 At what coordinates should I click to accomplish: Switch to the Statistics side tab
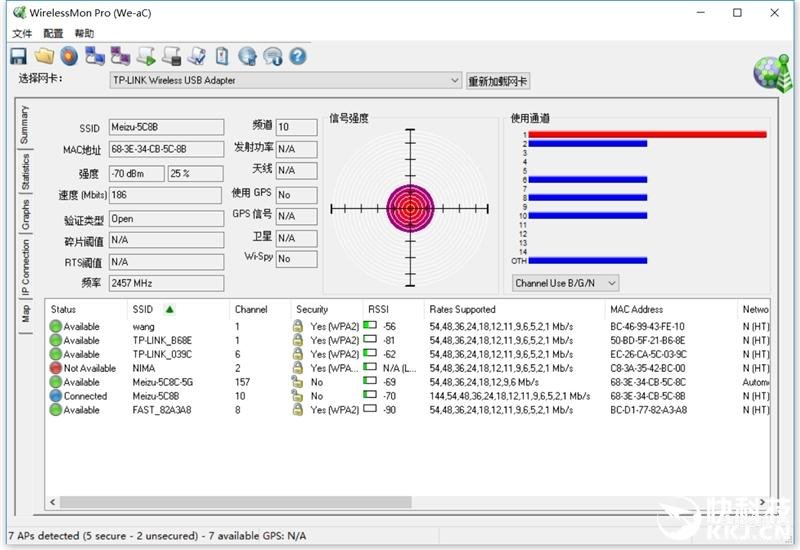(25, 172)
